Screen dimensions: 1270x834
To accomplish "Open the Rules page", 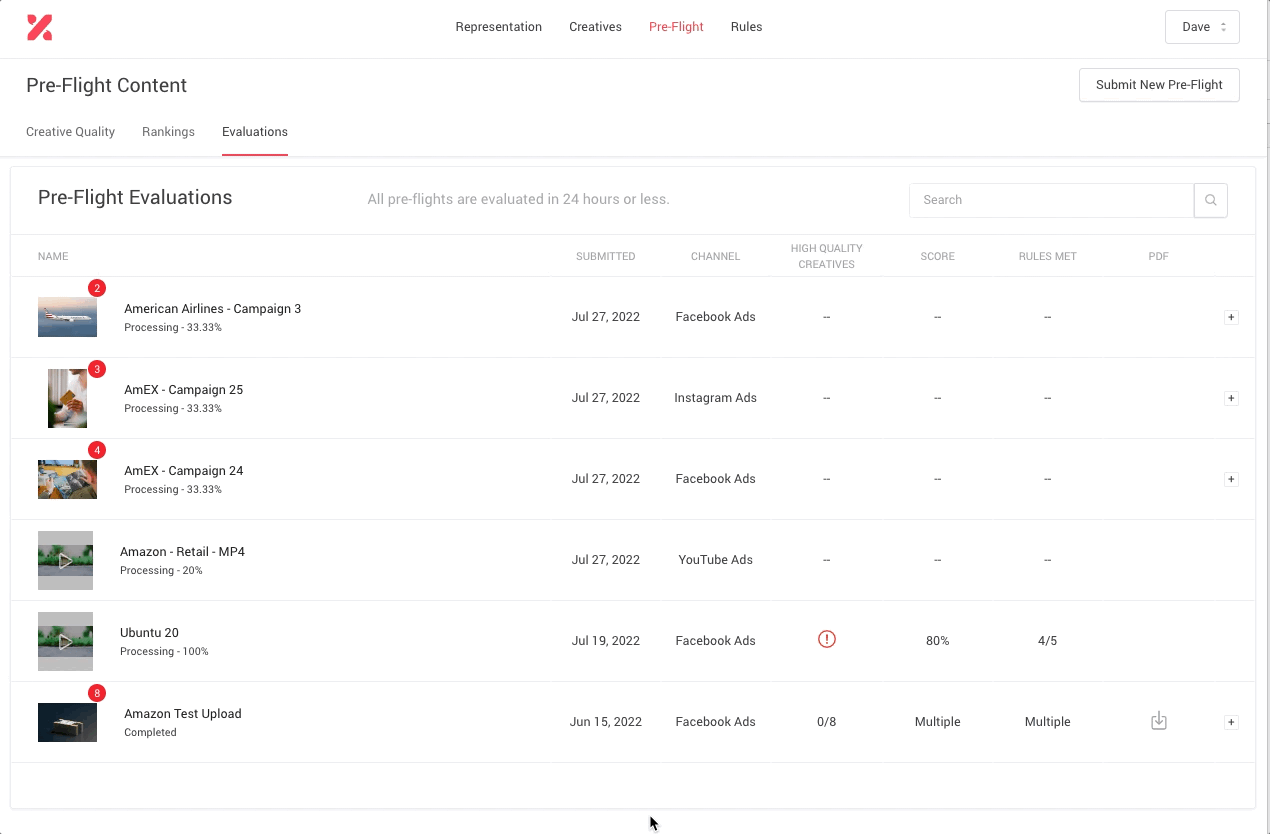I will click(746, 27).
